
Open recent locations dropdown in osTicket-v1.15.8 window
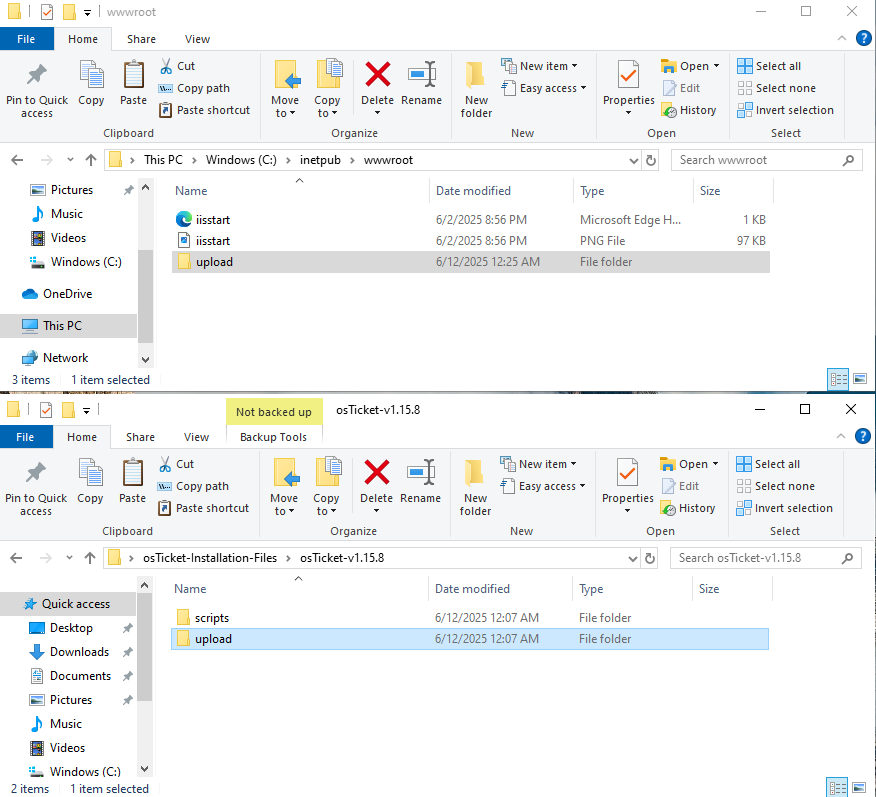(x=69, y=558)
